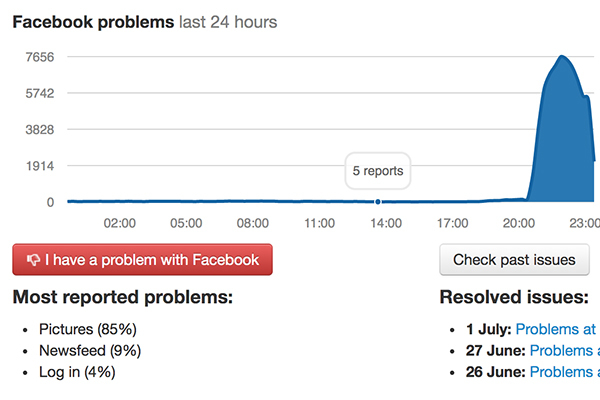The height and width of the screenshot is (400, 600).
Task: Click the 20:00 label on the time axis
Action: pos(518,222)
